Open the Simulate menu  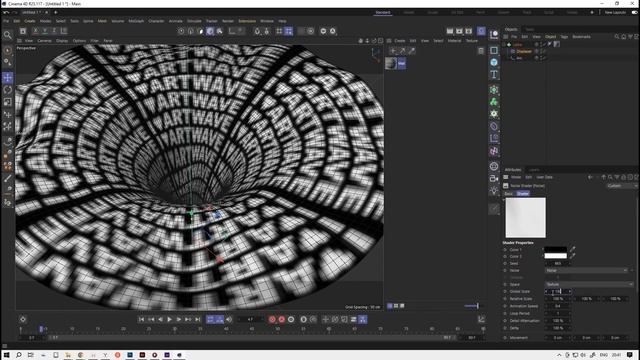194,21
